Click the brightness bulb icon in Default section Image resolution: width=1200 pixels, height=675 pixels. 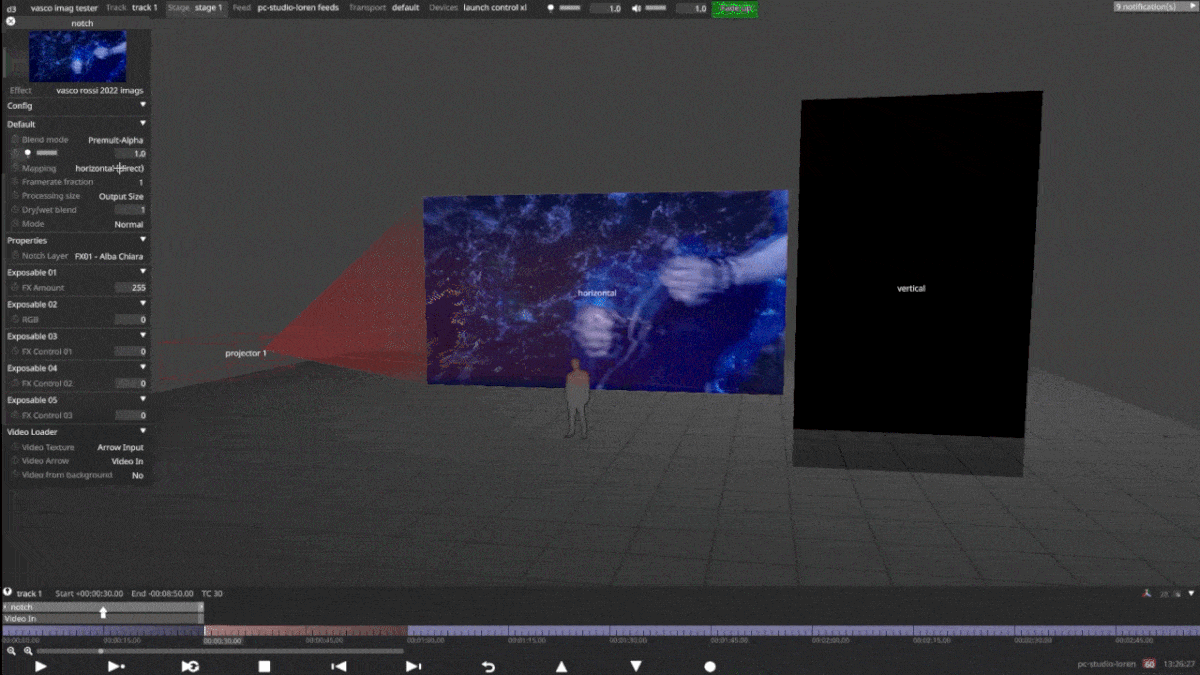(27, 153)
